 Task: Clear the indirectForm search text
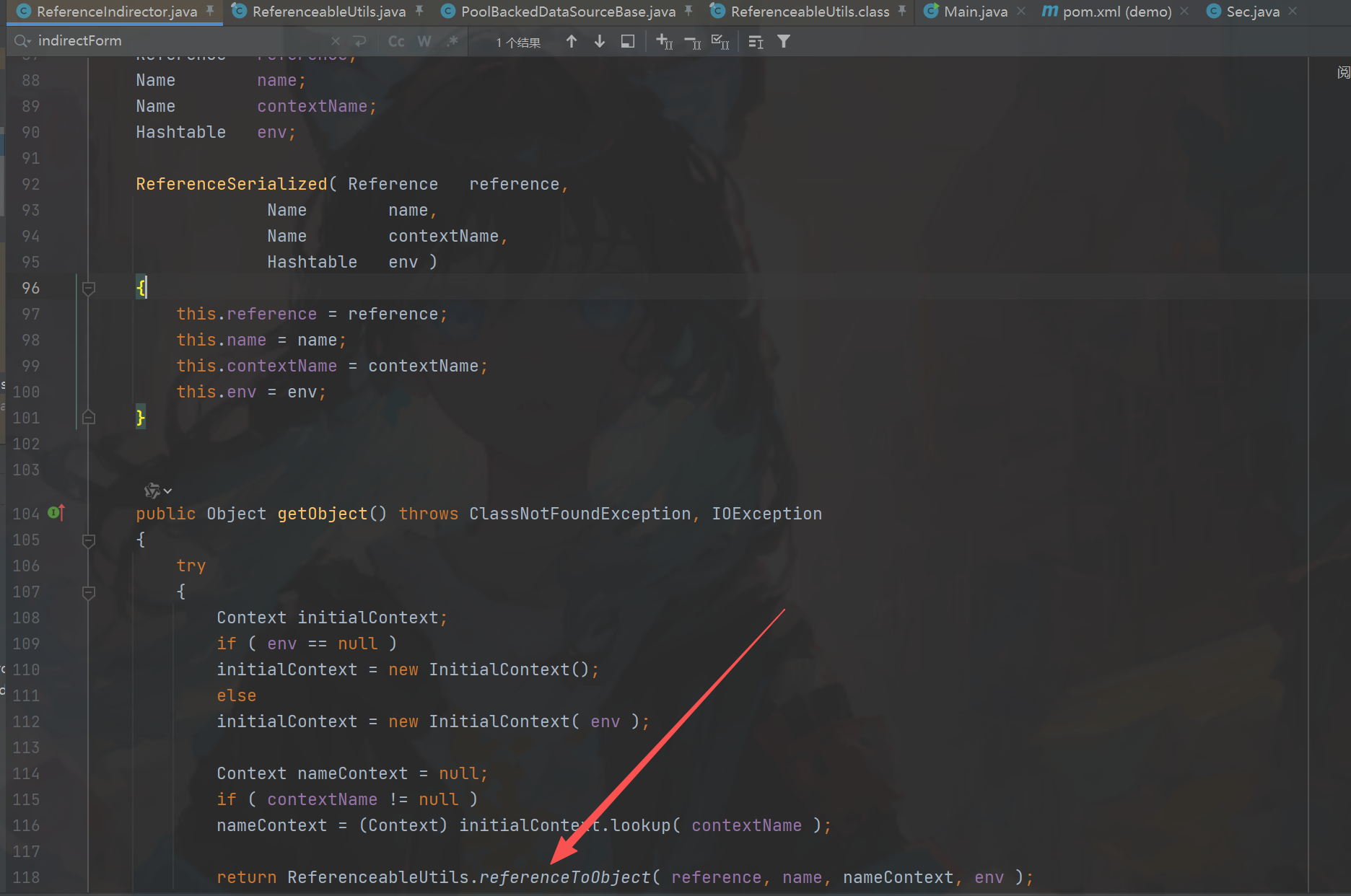(x=336, y=42)
